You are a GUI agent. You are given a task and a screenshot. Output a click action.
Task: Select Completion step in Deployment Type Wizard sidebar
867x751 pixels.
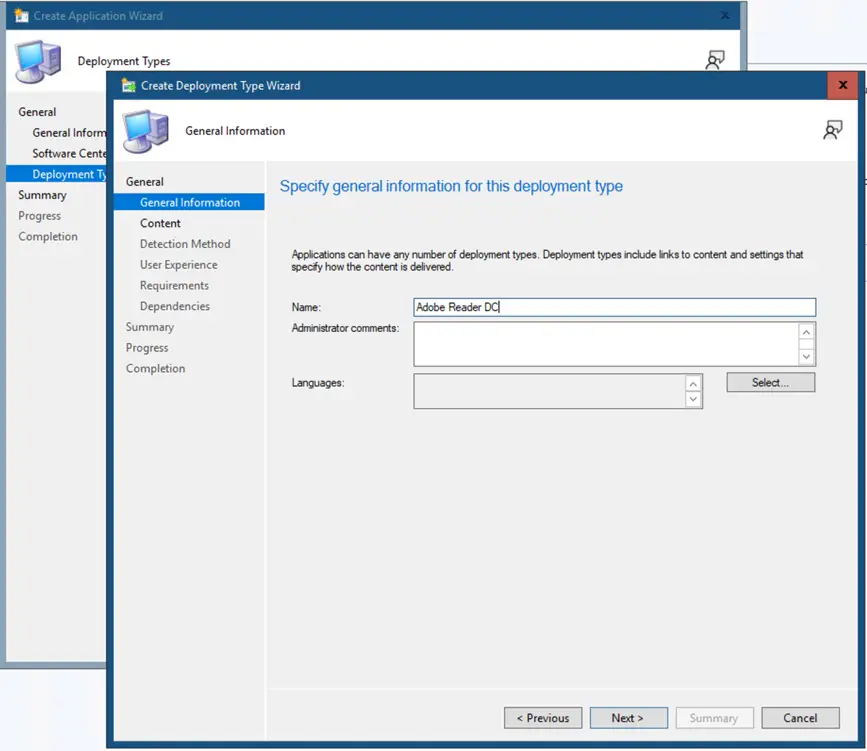click(155, 368)
